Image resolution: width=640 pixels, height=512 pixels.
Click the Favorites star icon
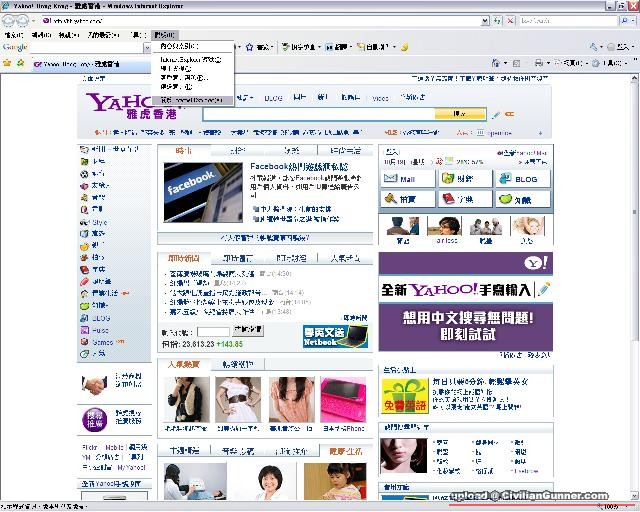click(7, 63)
